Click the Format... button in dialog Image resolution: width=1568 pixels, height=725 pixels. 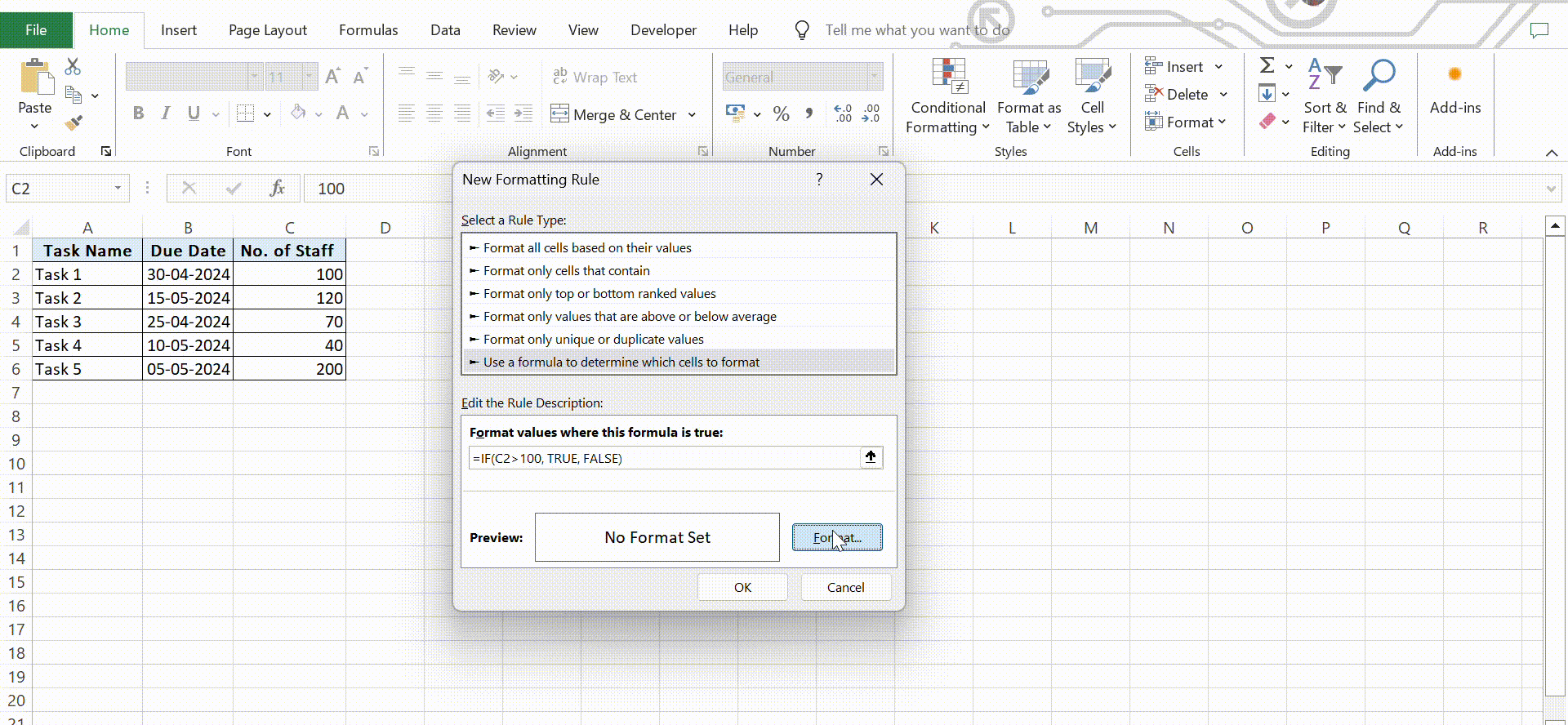coord(837,537)
